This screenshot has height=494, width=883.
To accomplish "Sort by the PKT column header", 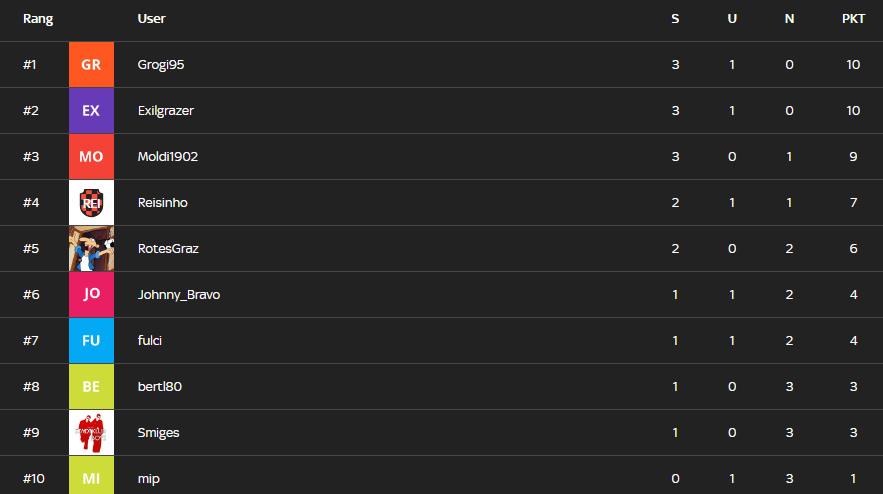I will pos(853,19).
